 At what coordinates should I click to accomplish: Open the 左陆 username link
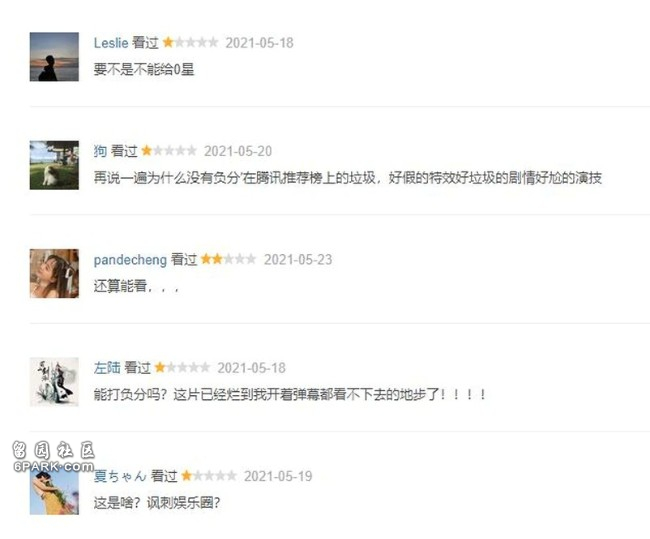point(107,368)
